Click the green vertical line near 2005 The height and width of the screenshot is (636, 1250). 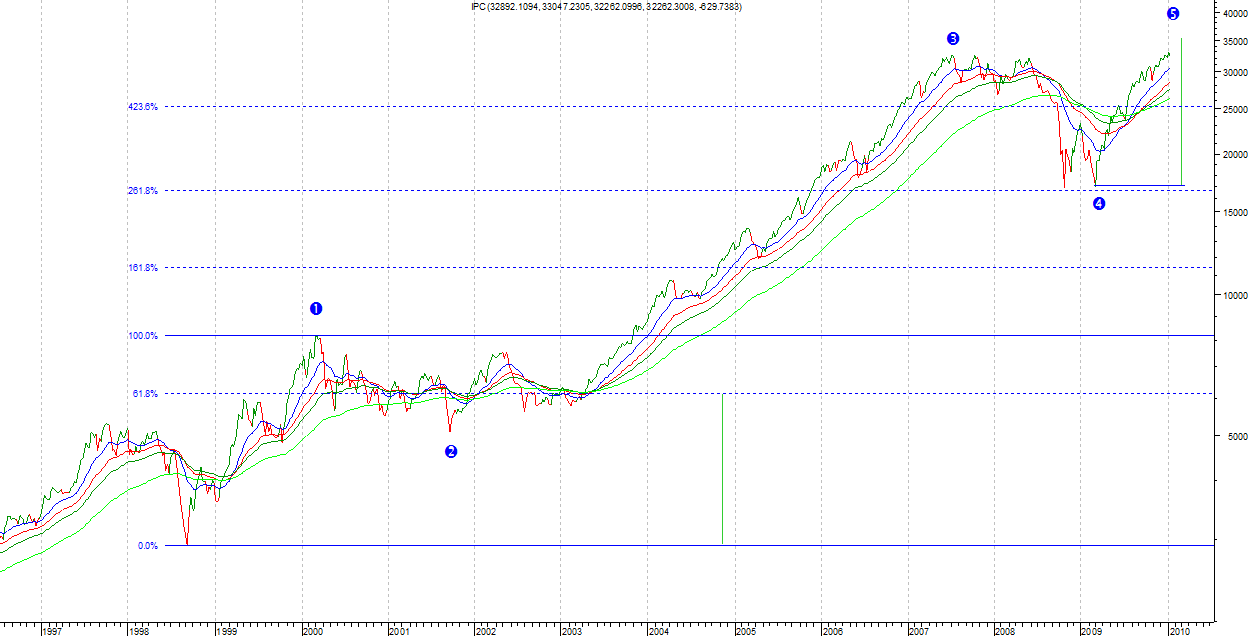click(722, 470)
